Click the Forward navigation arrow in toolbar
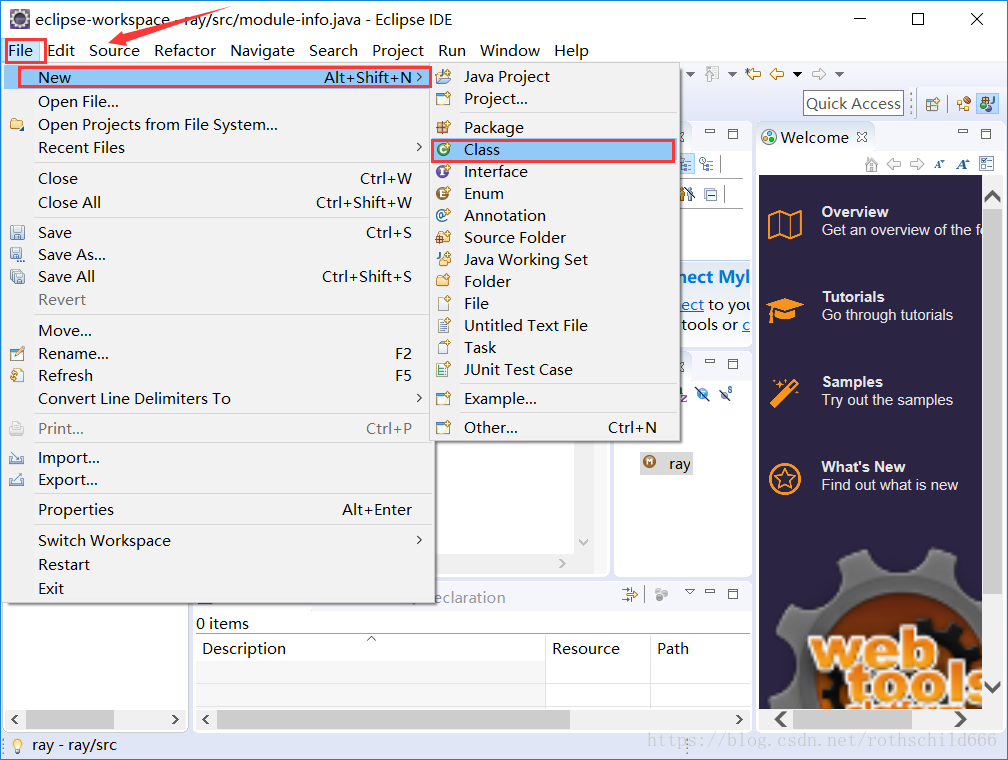1008x760 pixels. (818, 74)
